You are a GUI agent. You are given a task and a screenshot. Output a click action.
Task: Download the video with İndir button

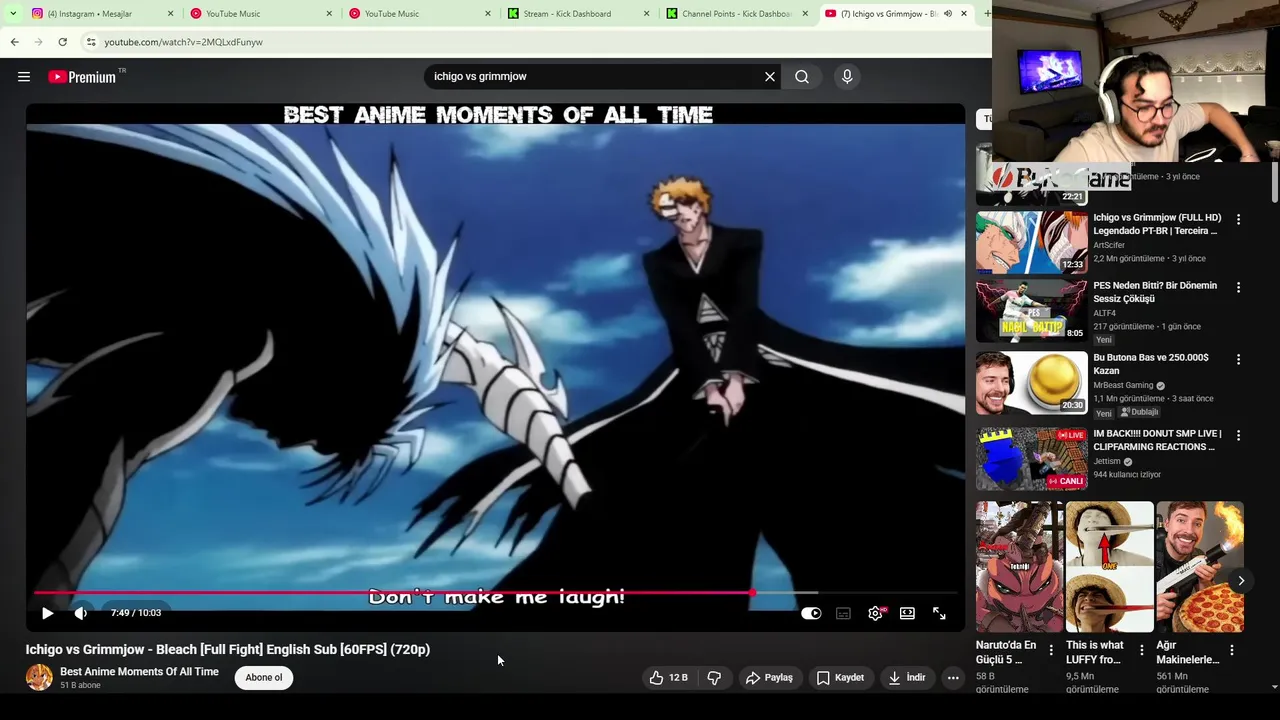(x=907, y=678)
